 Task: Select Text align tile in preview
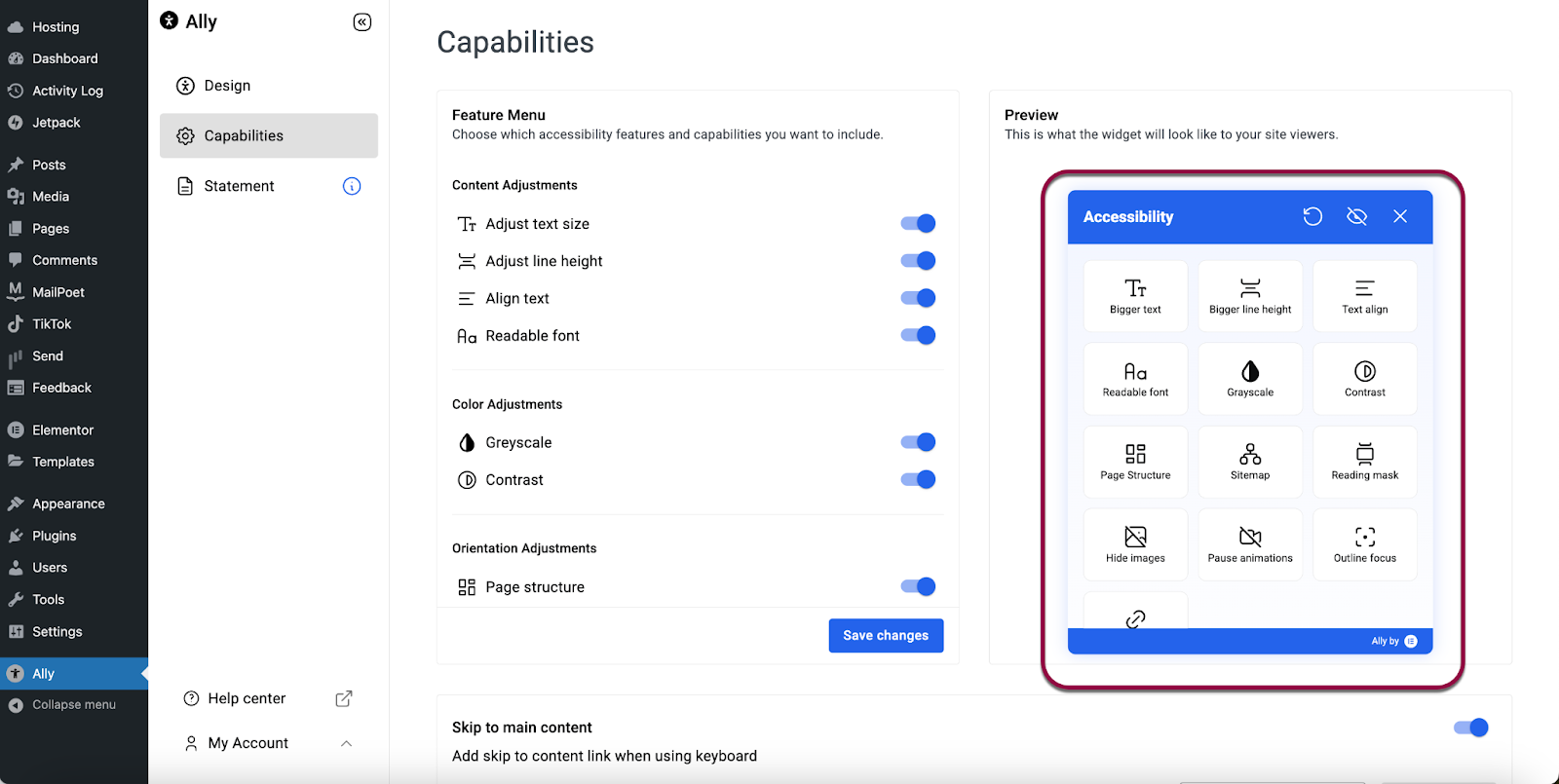pos(1365,296)
